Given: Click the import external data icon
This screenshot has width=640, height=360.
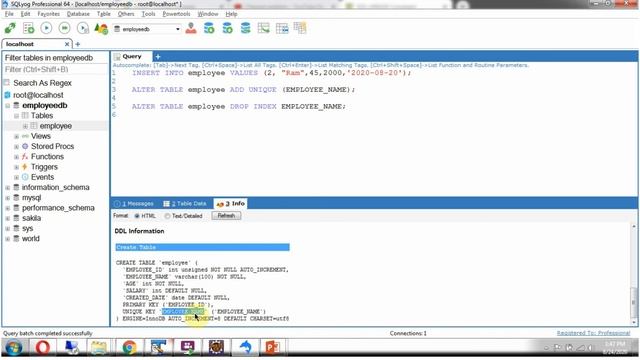Looking at the screenshot, I should pyautogui.click(x=209, y=28).
